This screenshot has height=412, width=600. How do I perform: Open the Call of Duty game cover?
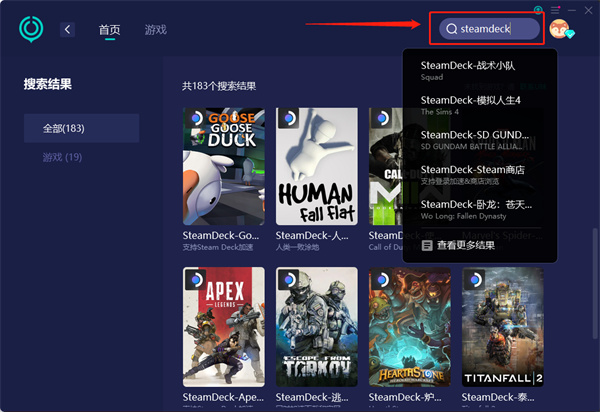(386, 166)
